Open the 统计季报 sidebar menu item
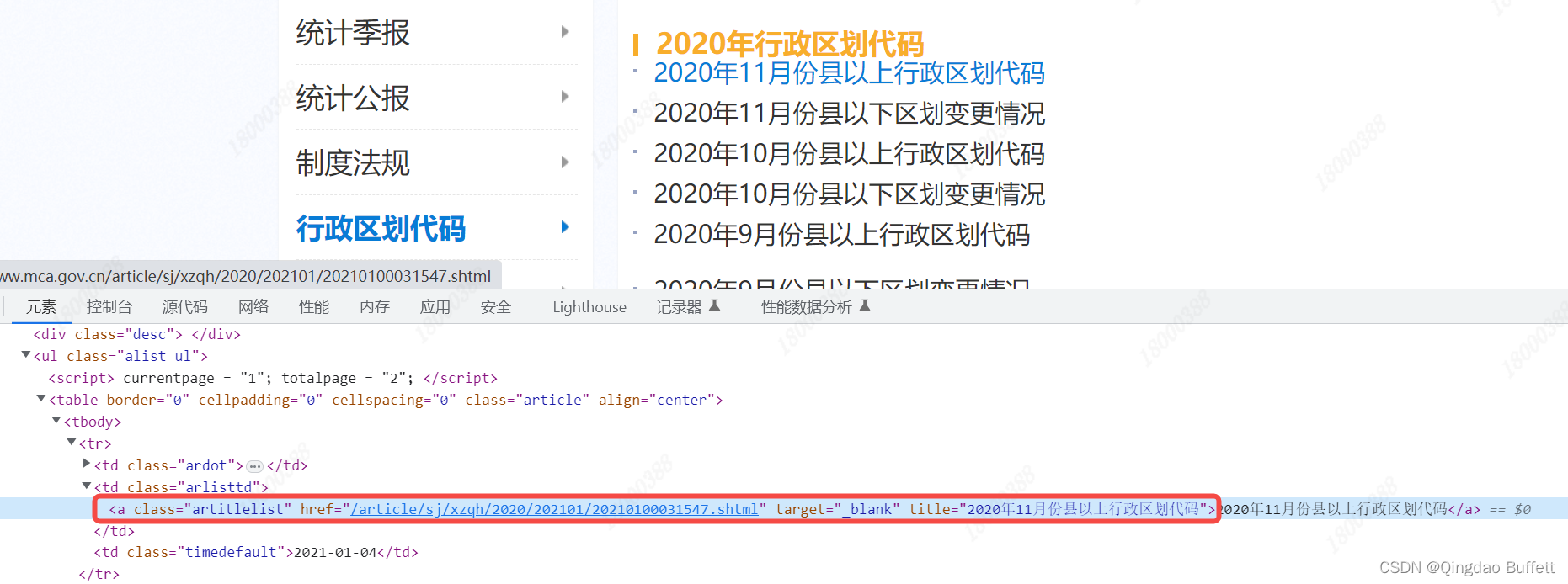This screenshot has width=1568, height=584. click(x=353, y=33)
